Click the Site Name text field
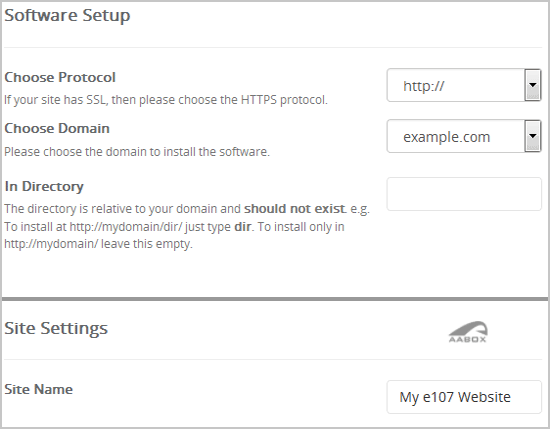550x429 pixels. [x=464, y=397]
